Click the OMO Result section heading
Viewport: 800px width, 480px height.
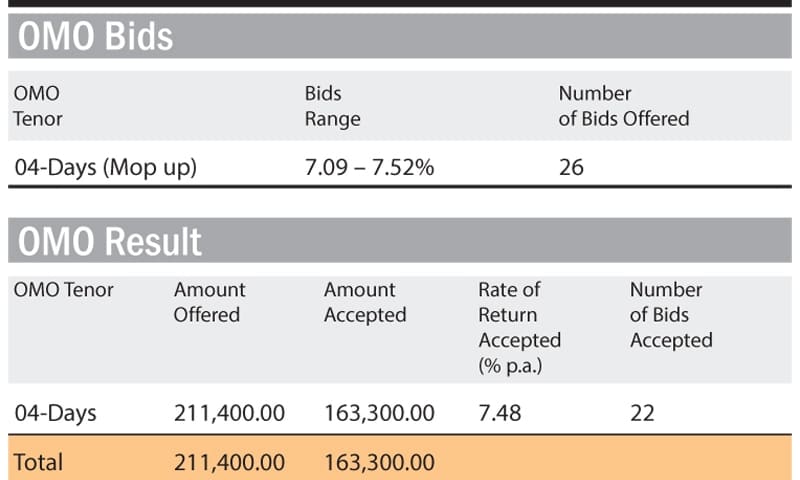click(109, 241)
